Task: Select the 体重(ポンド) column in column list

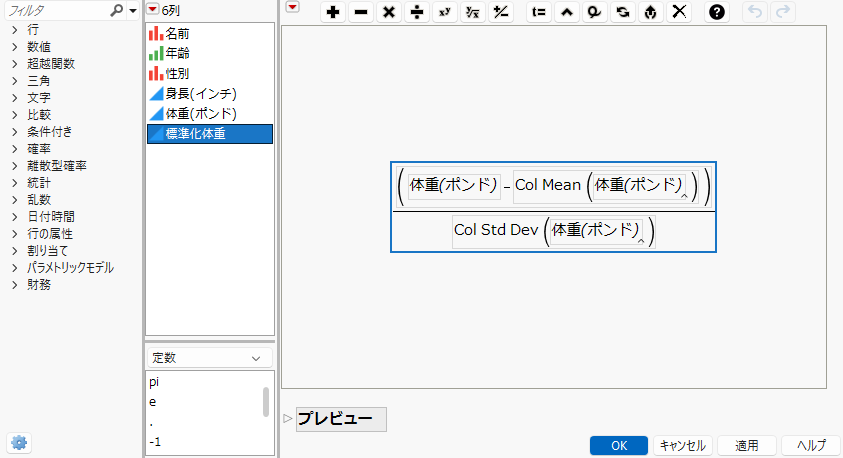Action: (210, 114)
